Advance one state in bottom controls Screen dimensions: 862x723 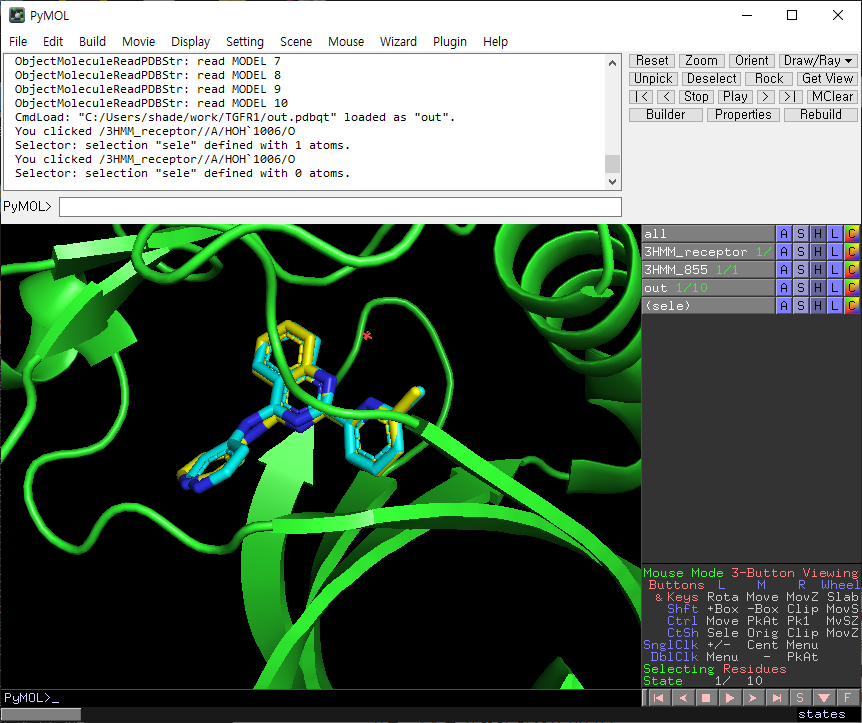[753, 698]
